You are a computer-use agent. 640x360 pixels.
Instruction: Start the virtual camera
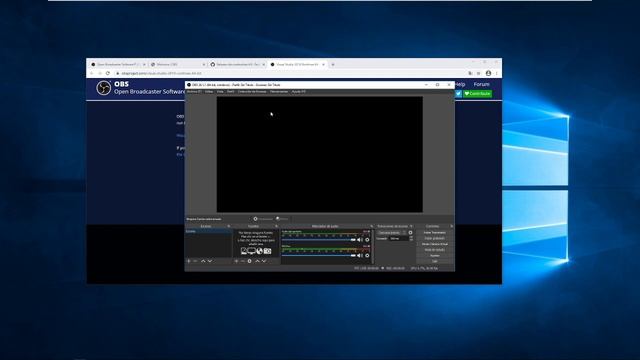point(435,244)
